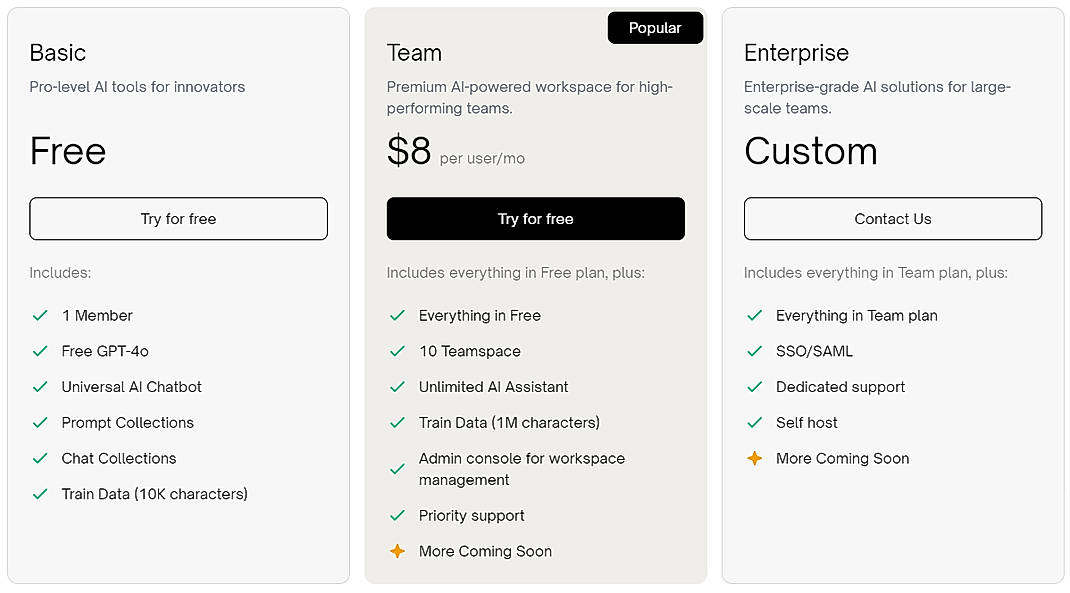The width and height of the screenshot is (1070, 593).
Task: Click the Team plan's "Try for free" button
Action: 535,218
